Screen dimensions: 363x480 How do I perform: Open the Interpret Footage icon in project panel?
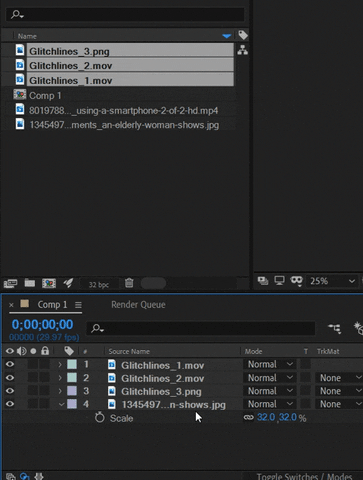tap(10, 283)
